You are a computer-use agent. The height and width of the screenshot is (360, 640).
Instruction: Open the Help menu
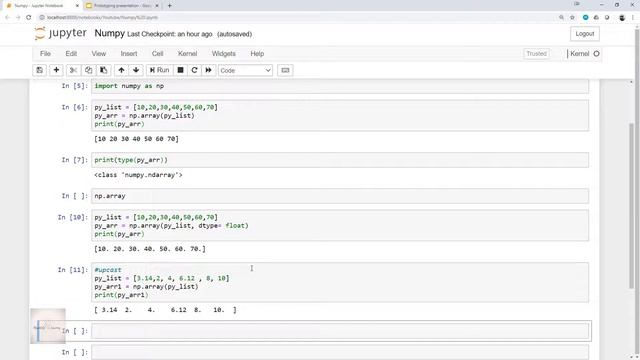pyautogui.click(x=257, y=53)
